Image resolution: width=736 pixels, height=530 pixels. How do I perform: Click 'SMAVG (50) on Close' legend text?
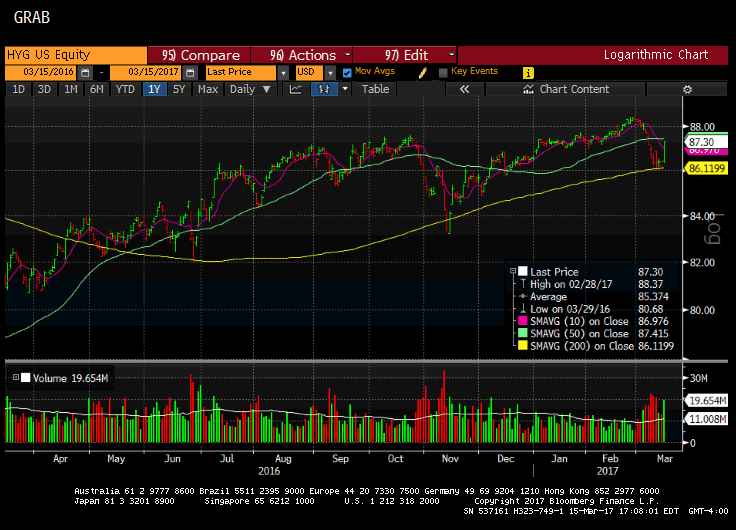click(579, 333)
